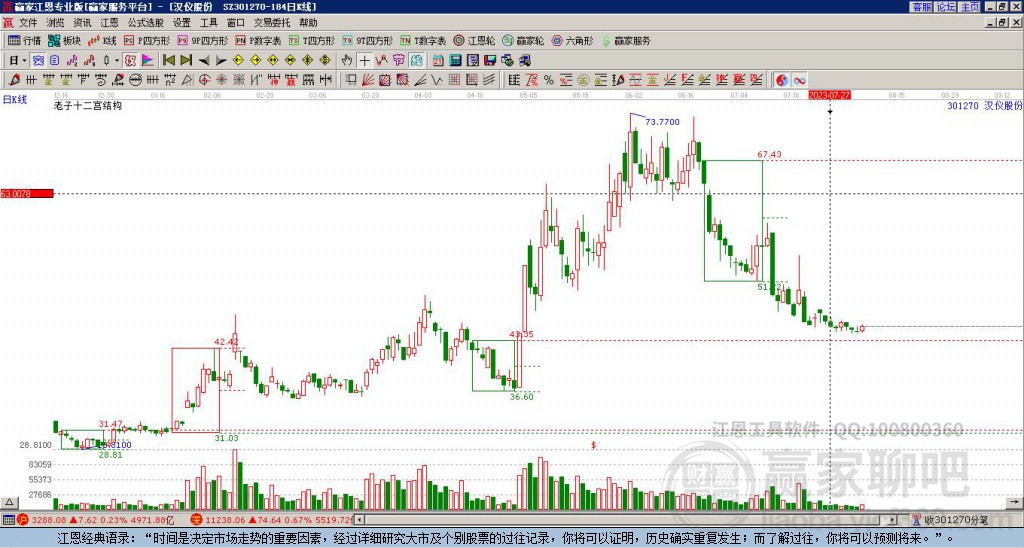This screenshot has width=1024, height=548.
Task: Open the P数字表 tool
Action: tap(258, 40)
